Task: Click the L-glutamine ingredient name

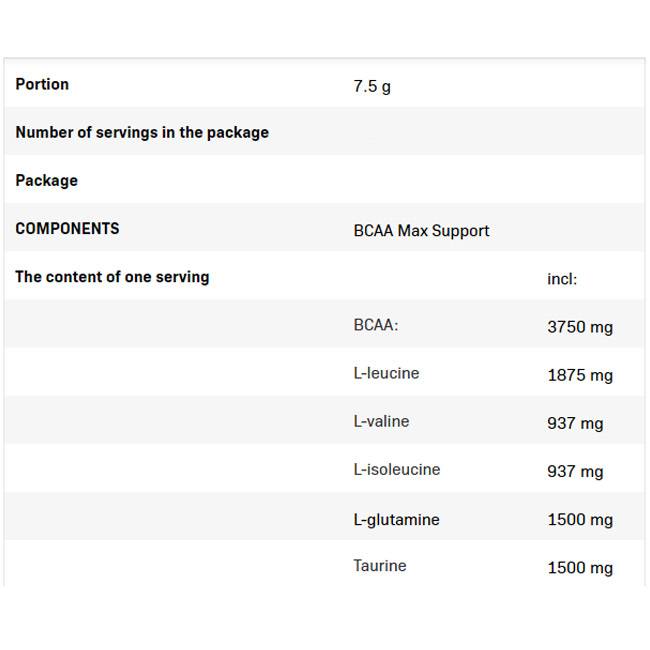Action: click(x=396, y=519)
